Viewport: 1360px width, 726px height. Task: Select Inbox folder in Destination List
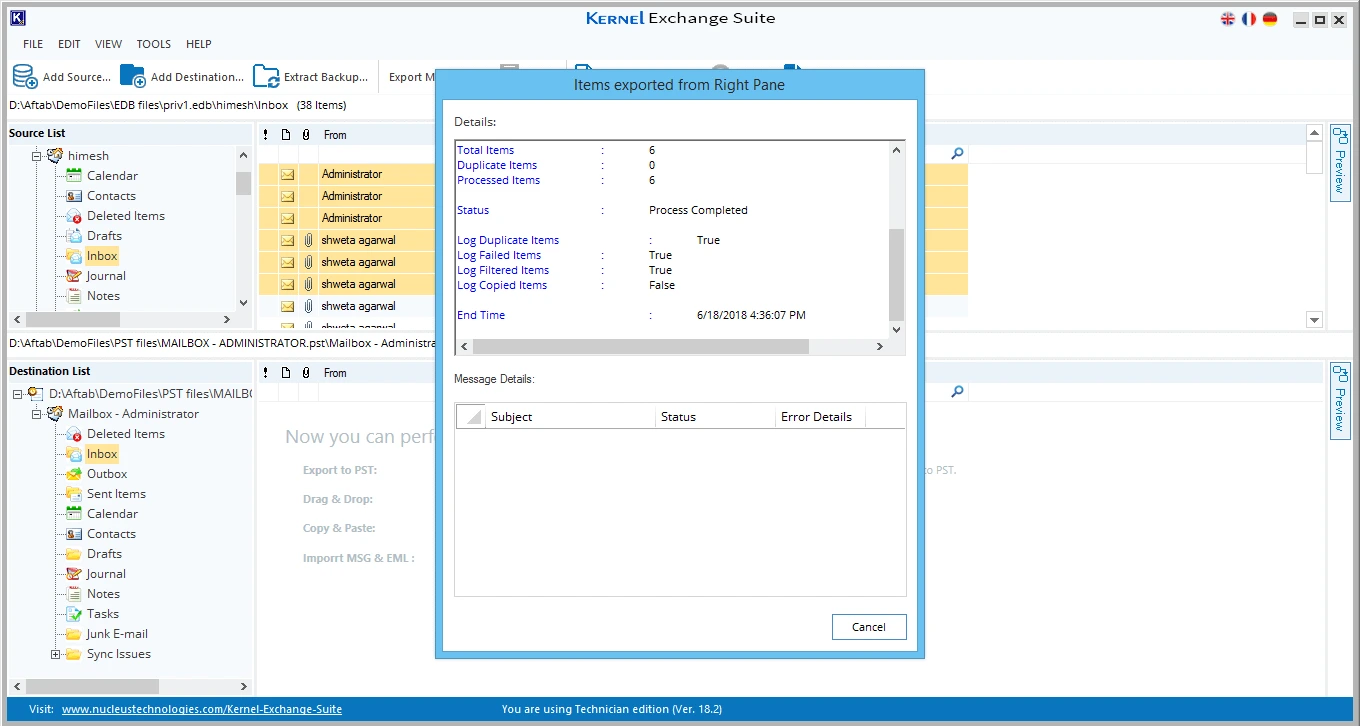102,454
